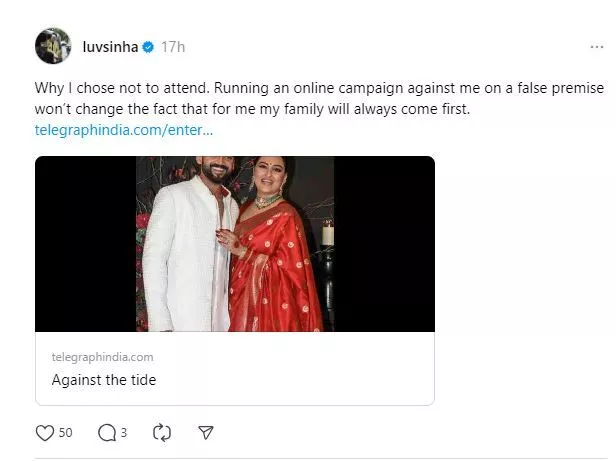
Task: Share the post via paper plane icon
Action: click(205, 433)
